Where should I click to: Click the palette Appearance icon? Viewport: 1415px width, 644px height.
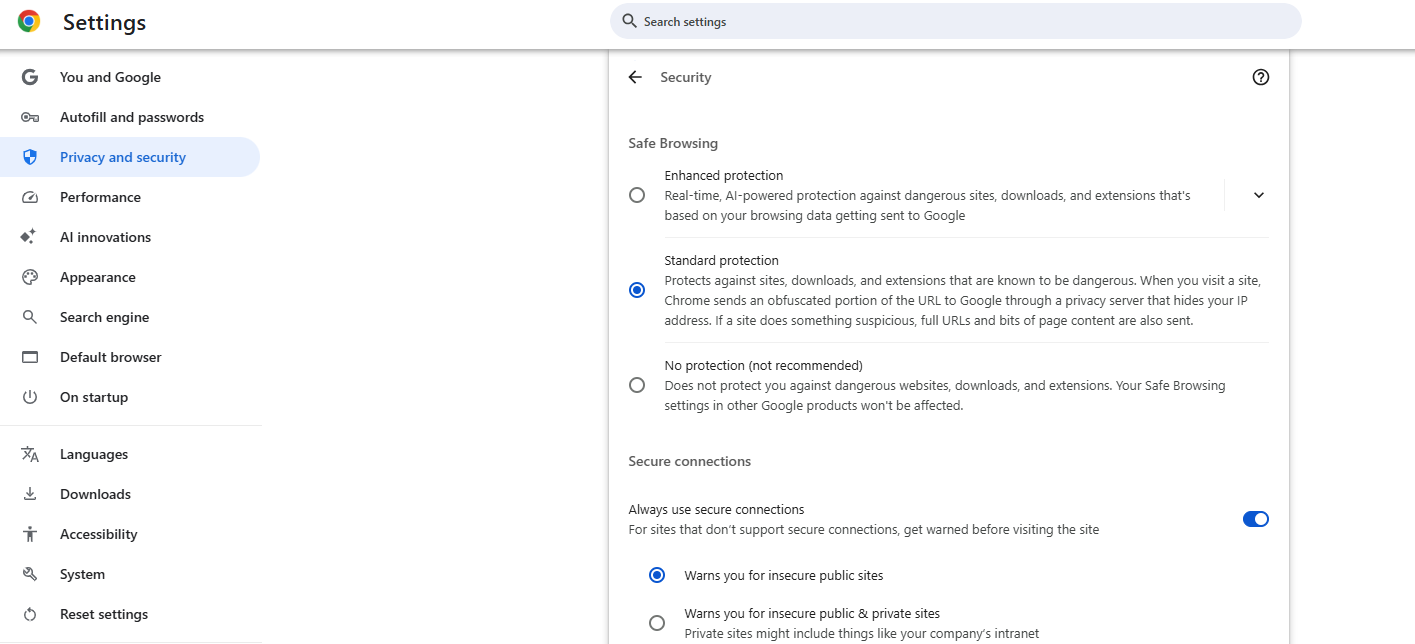click(x=30, y=277)
